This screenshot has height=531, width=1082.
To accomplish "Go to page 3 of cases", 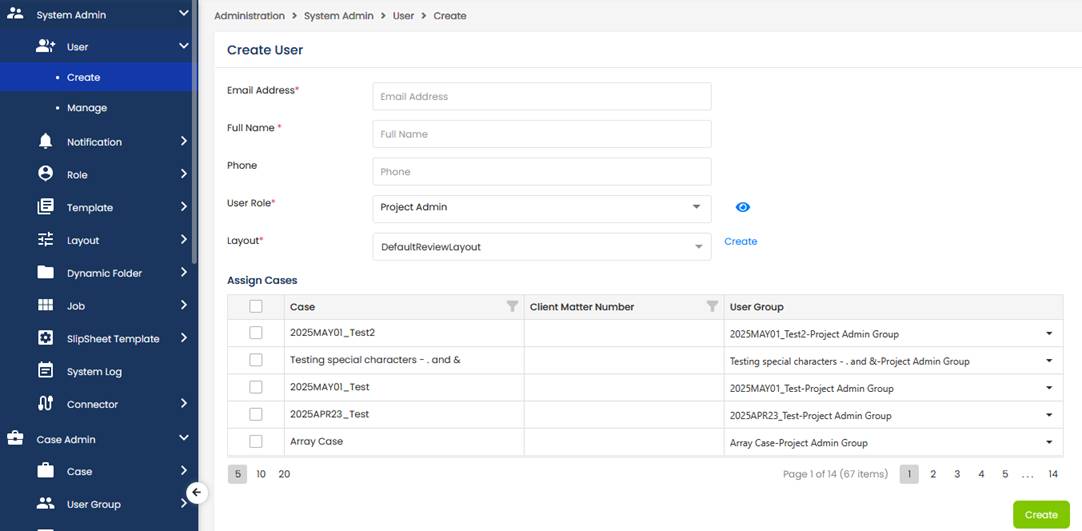I will point(957,474).
